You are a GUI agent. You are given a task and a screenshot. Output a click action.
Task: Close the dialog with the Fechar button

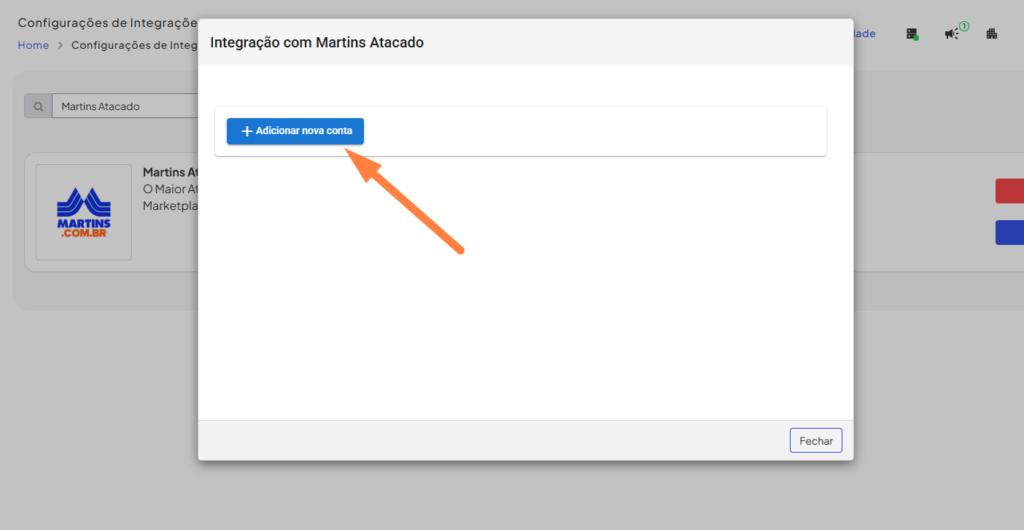coord(816,440)
